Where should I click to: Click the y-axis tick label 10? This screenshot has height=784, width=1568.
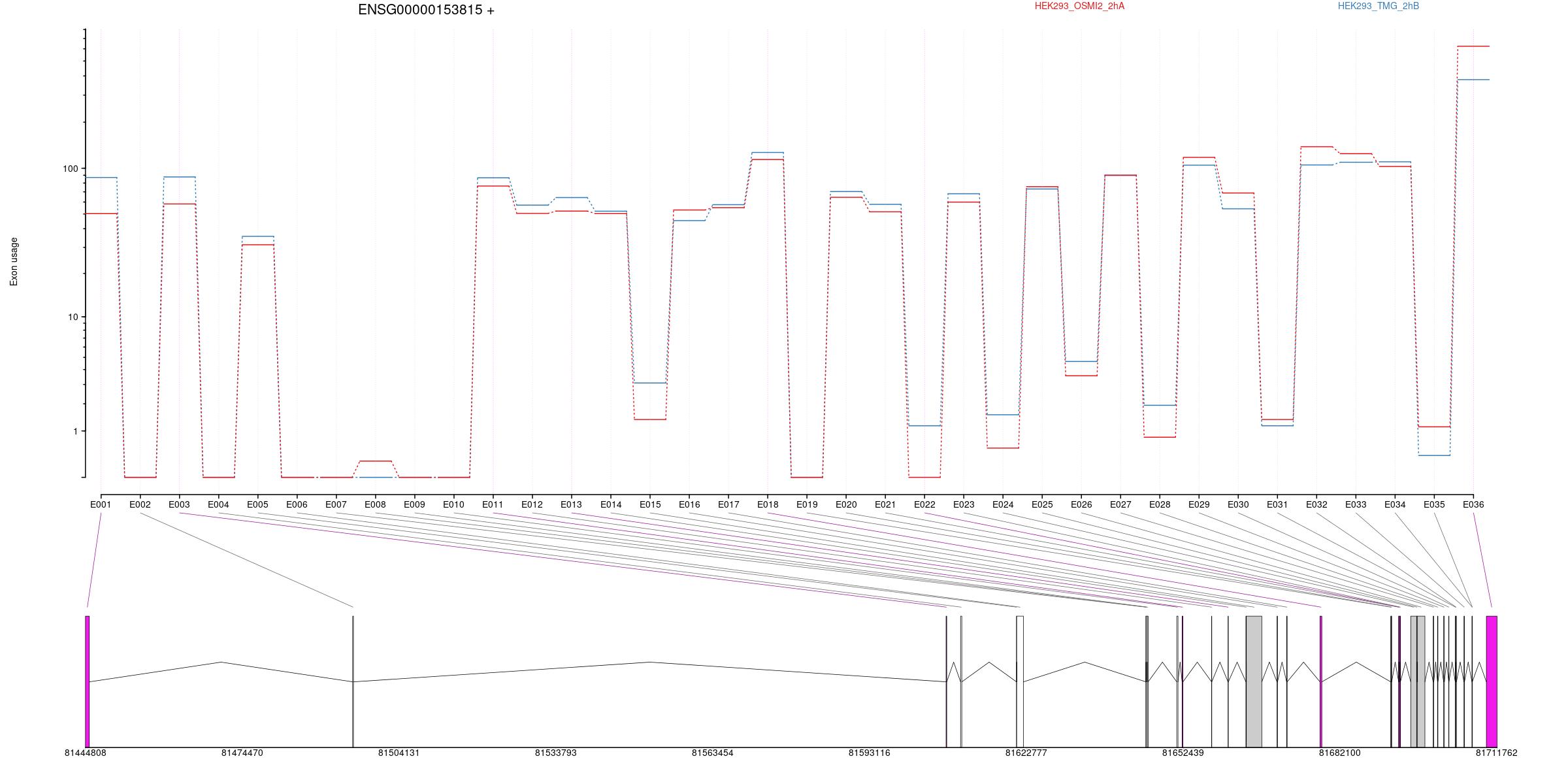coord(73,318)
